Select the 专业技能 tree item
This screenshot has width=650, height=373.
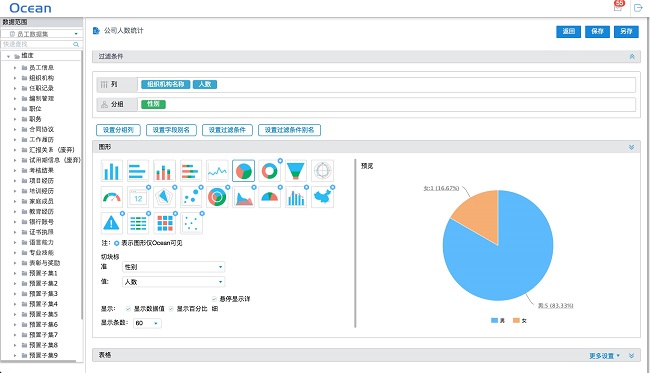pos(41,252)
